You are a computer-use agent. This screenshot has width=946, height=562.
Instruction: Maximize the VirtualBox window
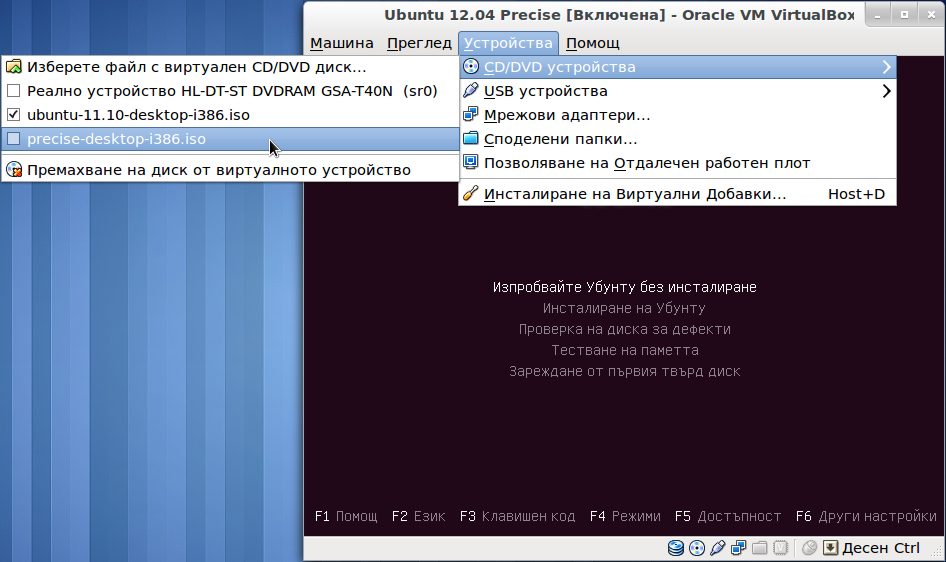pos(904,15)
